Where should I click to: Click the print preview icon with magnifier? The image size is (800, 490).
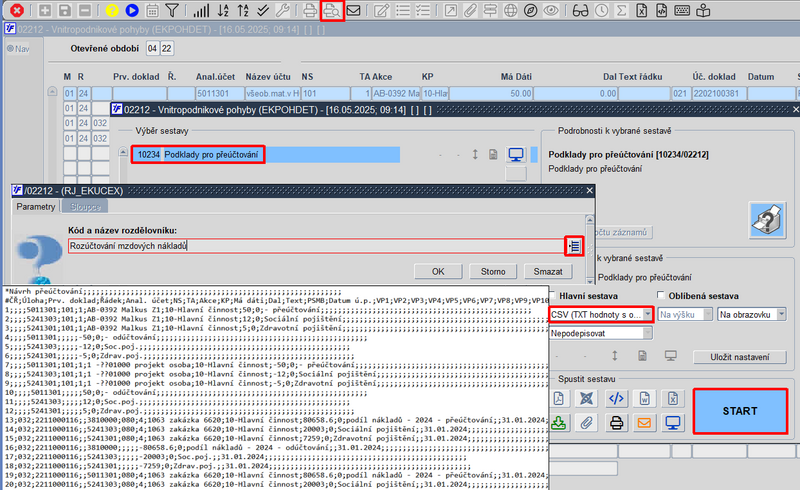pos(332,10)
